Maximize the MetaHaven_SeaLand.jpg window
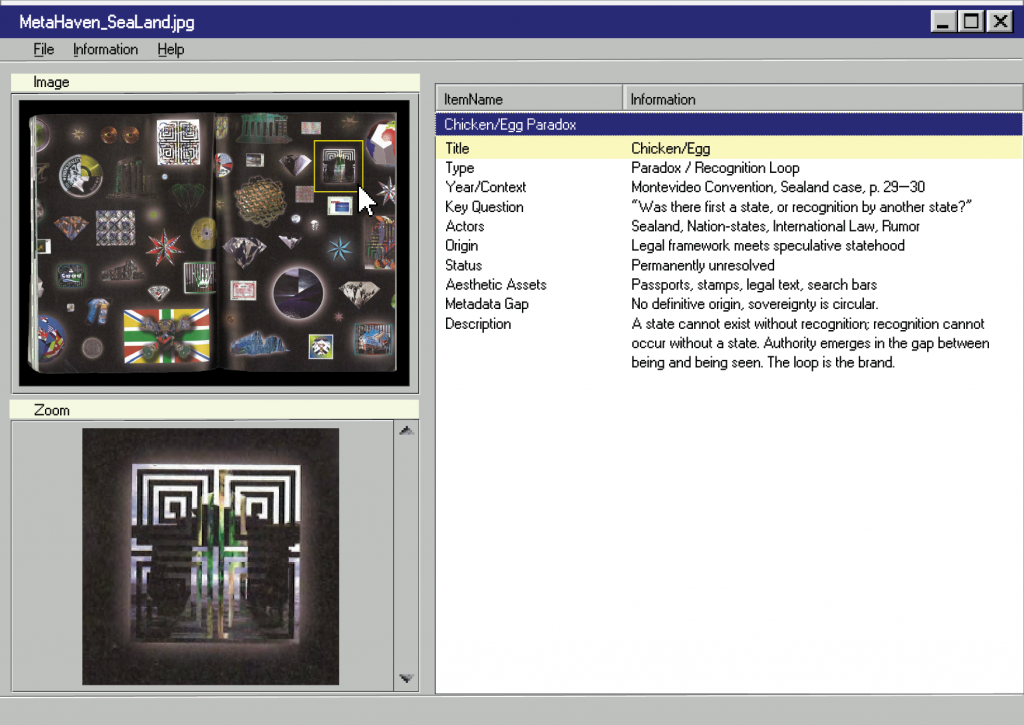1024x725 pixels. coord(970,21)
